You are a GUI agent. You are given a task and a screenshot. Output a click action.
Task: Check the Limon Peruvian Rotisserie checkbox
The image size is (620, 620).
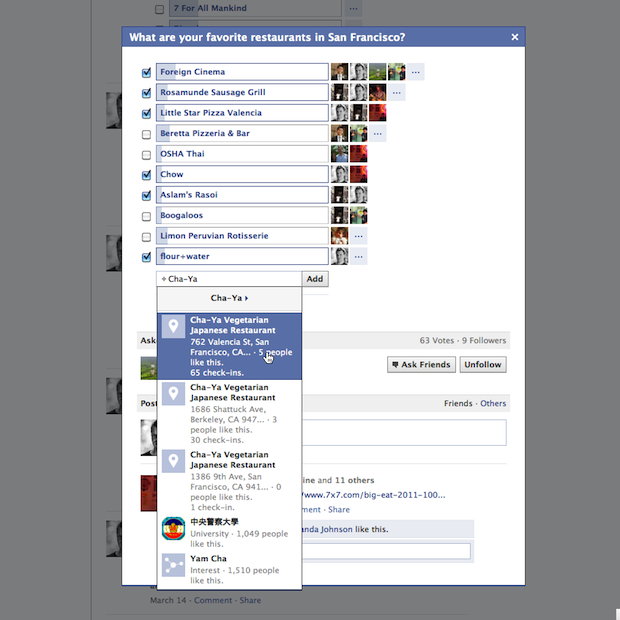[x=146, y=237]
